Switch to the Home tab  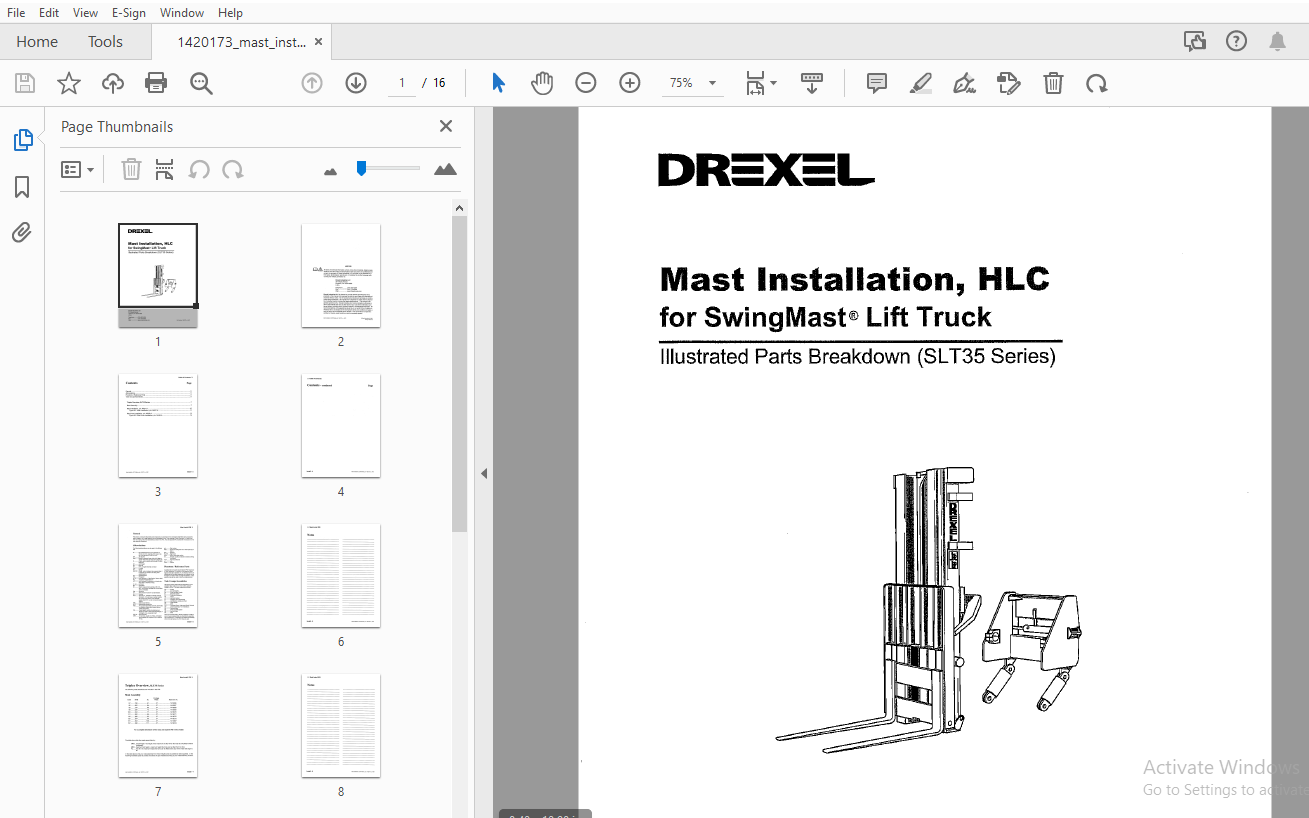[37, 42]
